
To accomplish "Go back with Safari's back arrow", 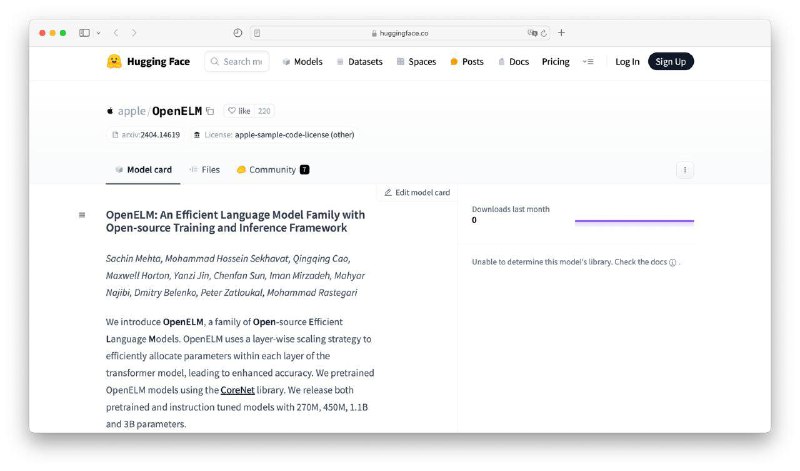I will (116, 33).
